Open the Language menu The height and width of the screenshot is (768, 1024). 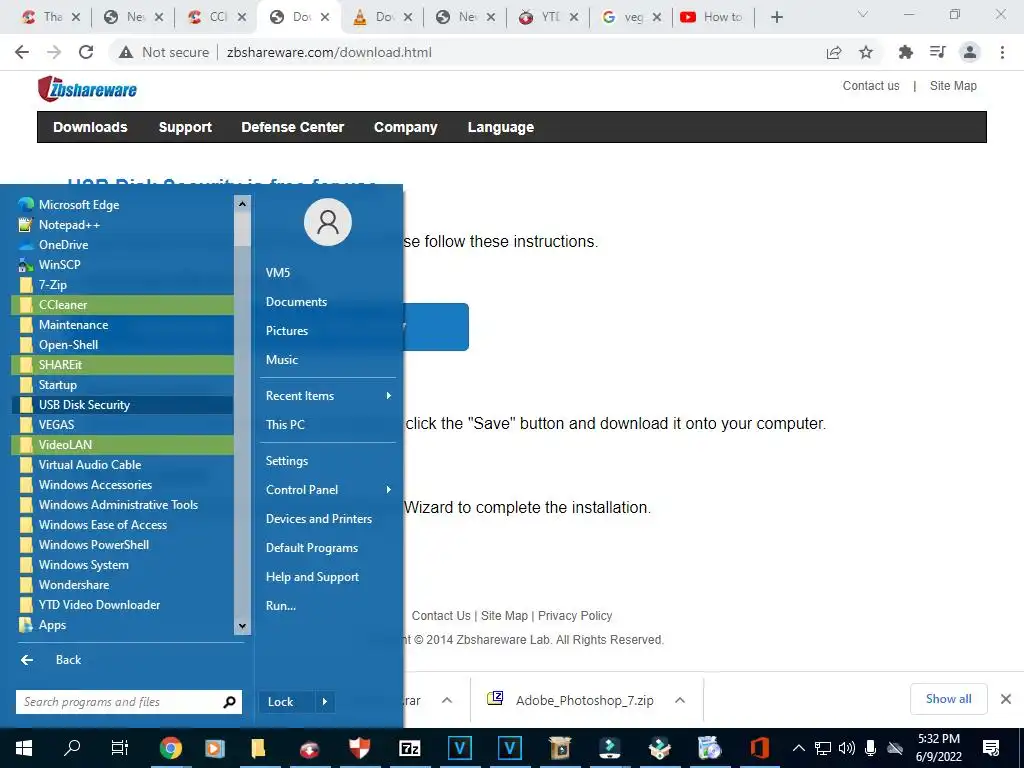[x=501, y=127]
